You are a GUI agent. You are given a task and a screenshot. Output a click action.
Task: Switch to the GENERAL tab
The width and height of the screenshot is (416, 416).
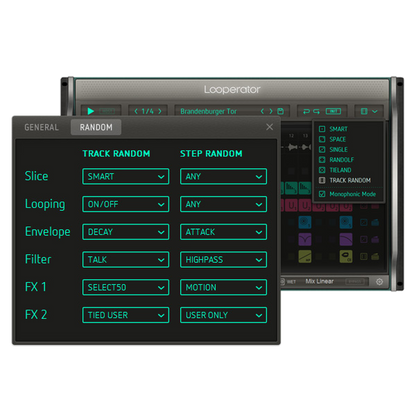41,127
